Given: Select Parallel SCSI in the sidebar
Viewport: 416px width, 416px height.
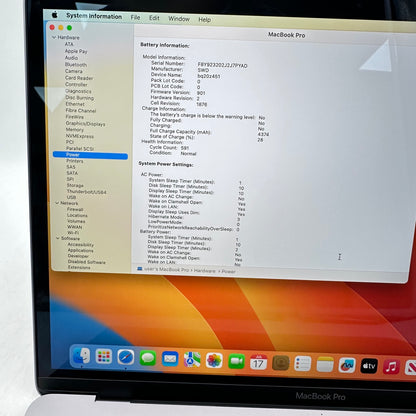Looking at the screenshot, I should [80, 148].
